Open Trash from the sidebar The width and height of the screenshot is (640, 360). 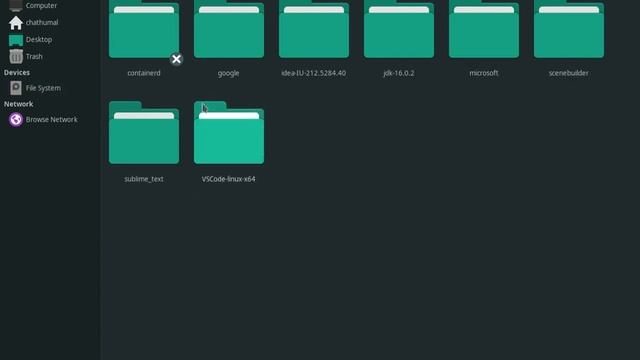click(x=34, y=56)
